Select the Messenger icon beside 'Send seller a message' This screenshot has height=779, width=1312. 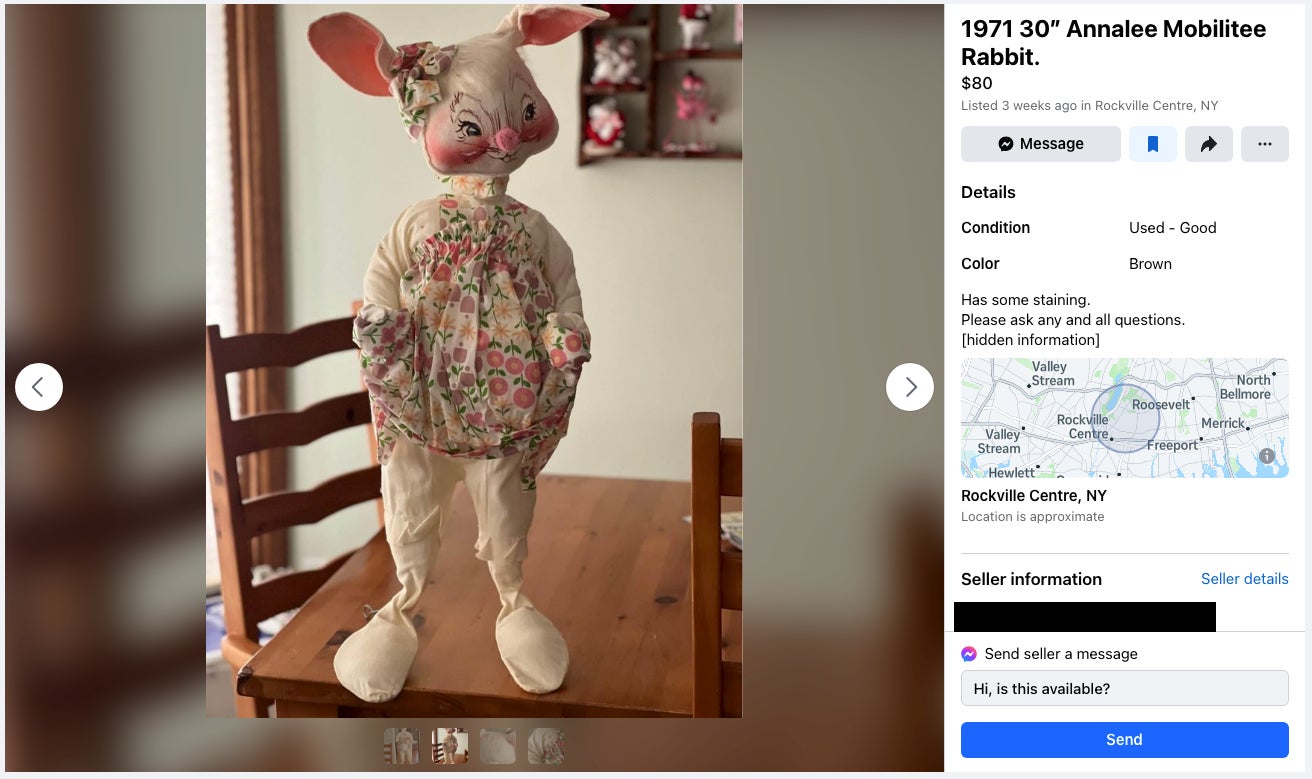point(968,653)
